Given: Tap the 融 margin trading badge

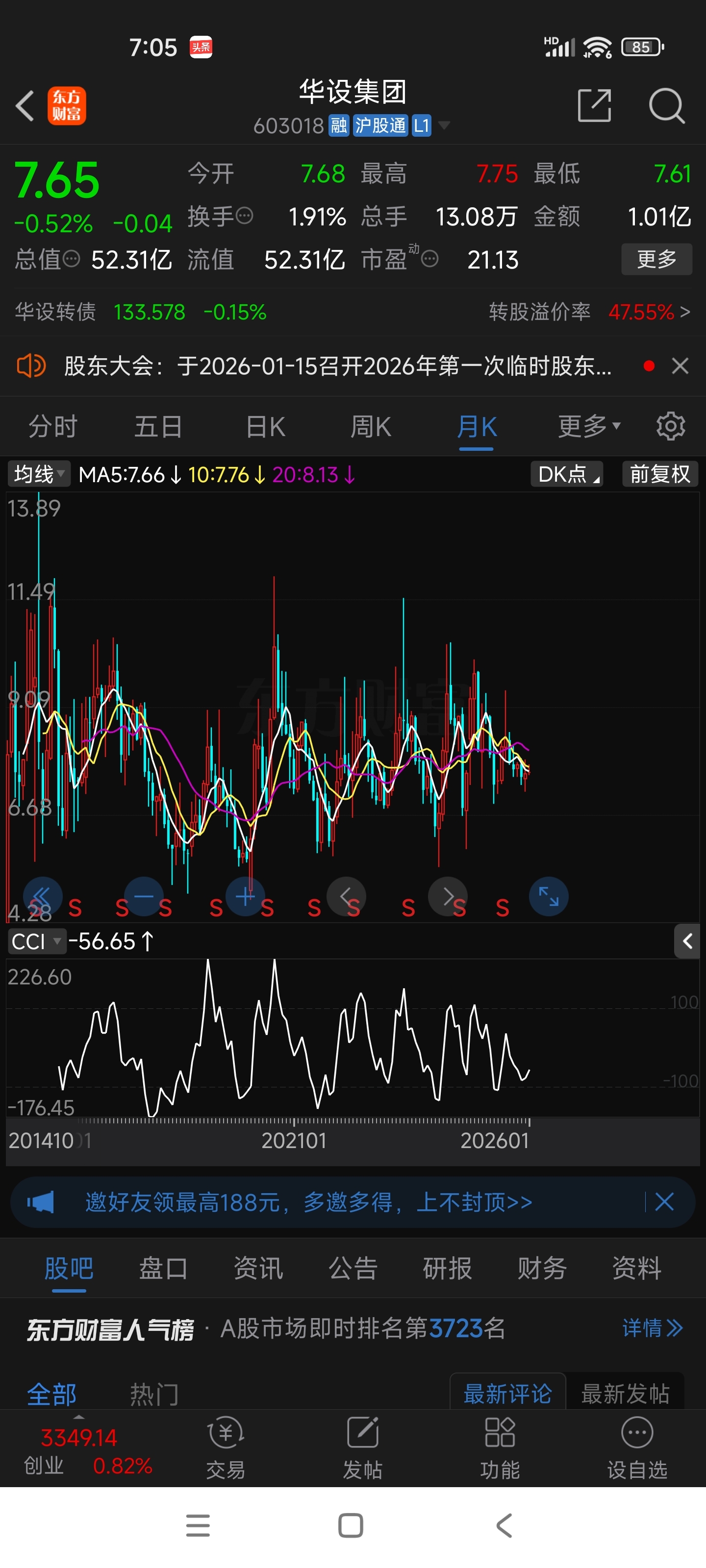Looking at the screenshot, I should [x=339, y=125].
